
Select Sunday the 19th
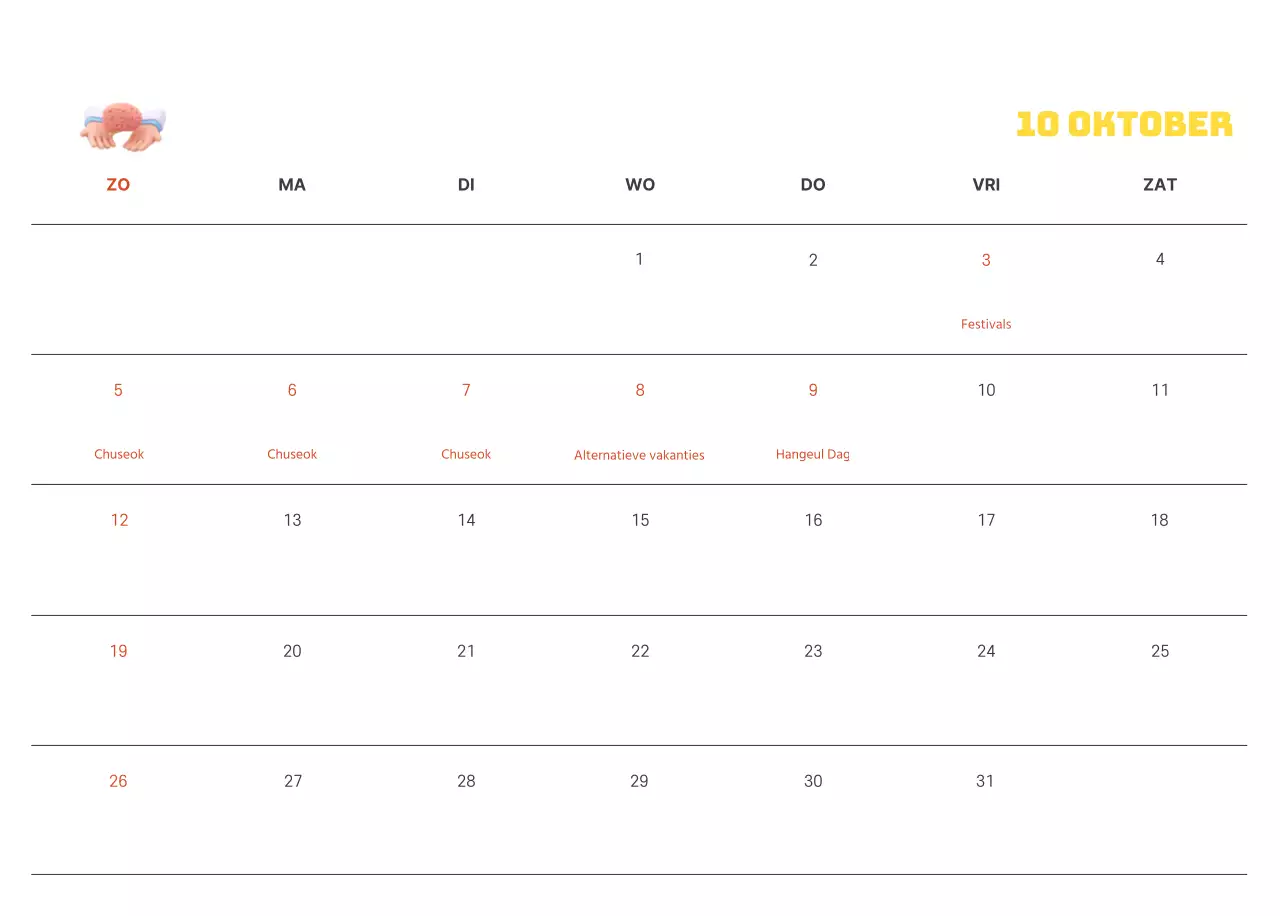pos(118,651)
